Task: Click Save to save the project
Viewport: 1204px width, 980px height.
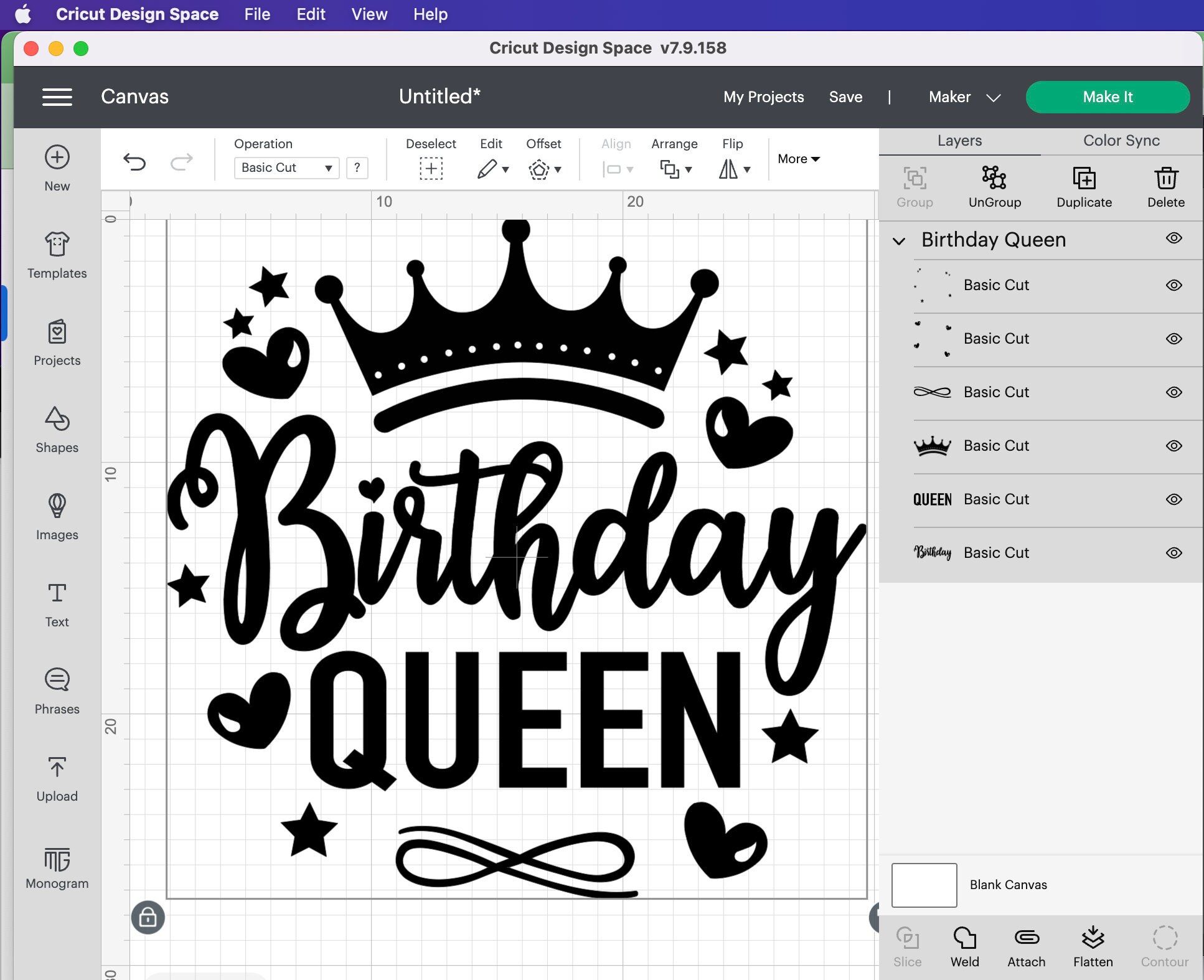Action: pos(845,97)
